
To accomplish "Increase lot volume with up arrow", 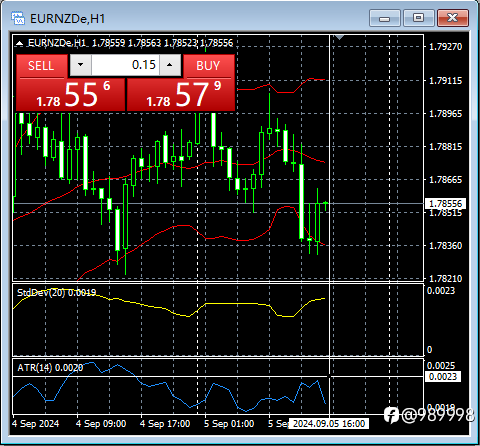I will point(170,65).
